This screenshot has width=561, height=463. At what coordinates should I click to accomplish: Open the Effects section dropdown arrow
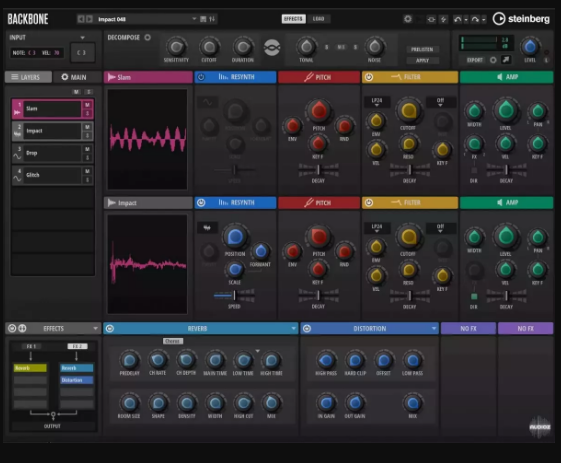[x=95, y=328]
